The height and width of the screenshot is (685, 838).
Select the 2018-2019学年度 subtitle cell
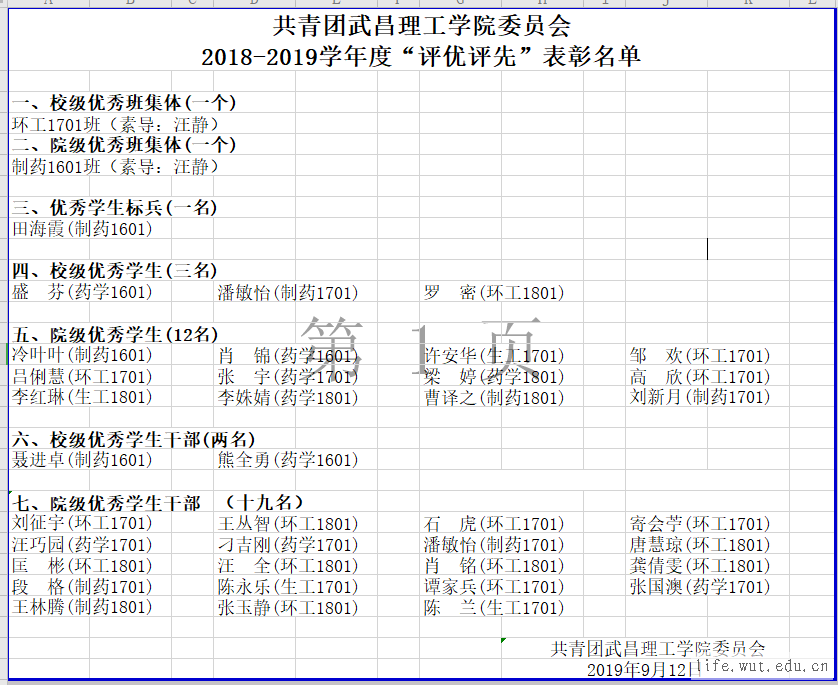pos(421,57)
